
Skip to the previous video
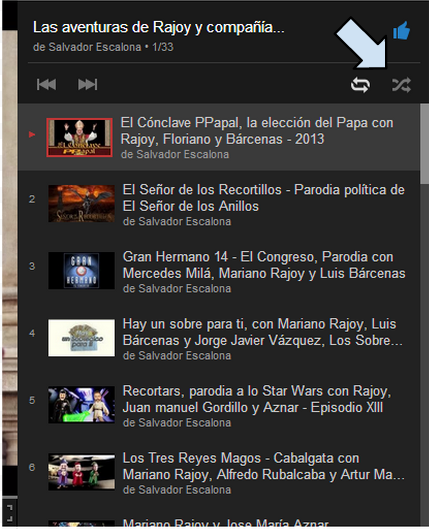point(47,84)
